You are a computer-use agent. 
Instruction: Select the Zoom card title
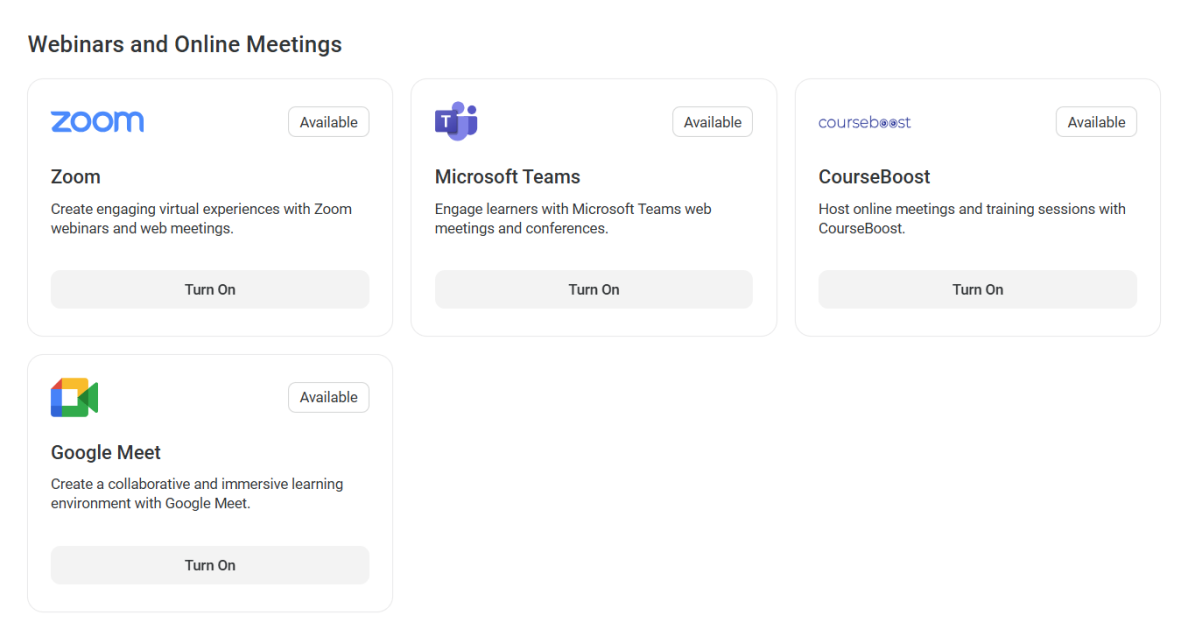(76, 176)
